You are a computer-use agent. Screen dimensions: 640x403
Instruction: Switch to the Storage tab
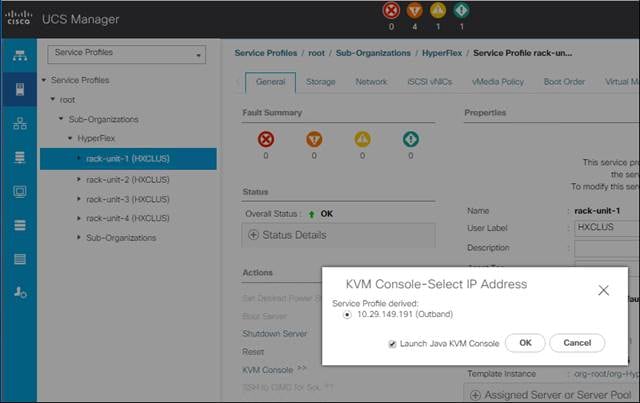point(320,82)
